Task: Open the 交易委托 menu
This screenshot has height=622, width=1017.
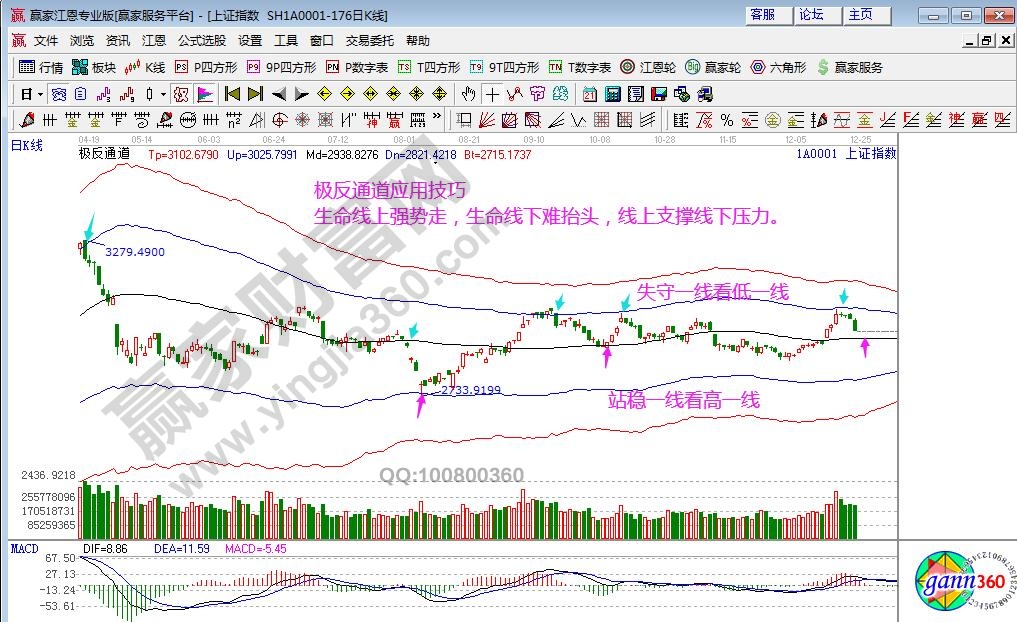Action: click(x=370, y=41)
